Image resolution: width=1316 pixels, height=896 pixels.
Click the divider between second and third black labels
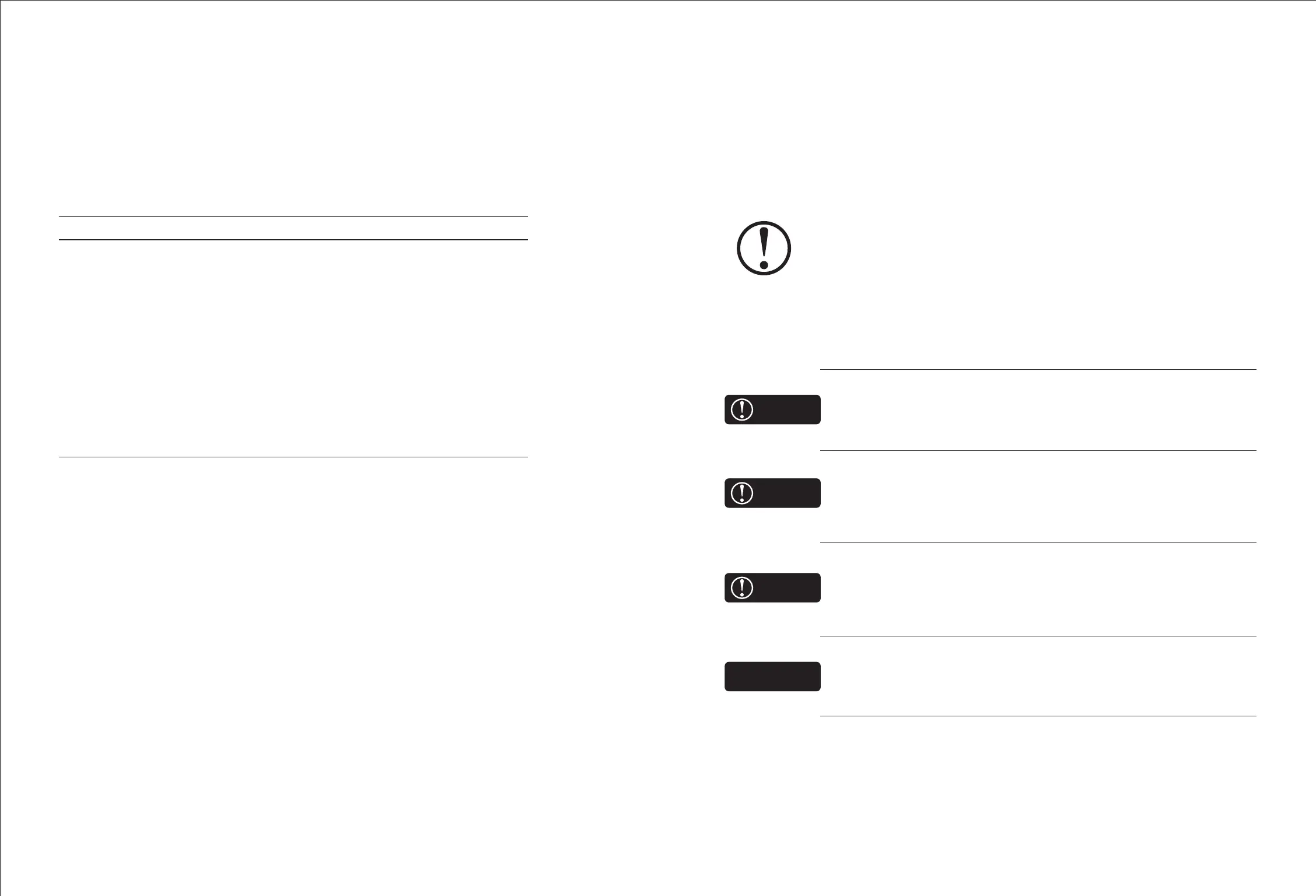pos(1038,542)
